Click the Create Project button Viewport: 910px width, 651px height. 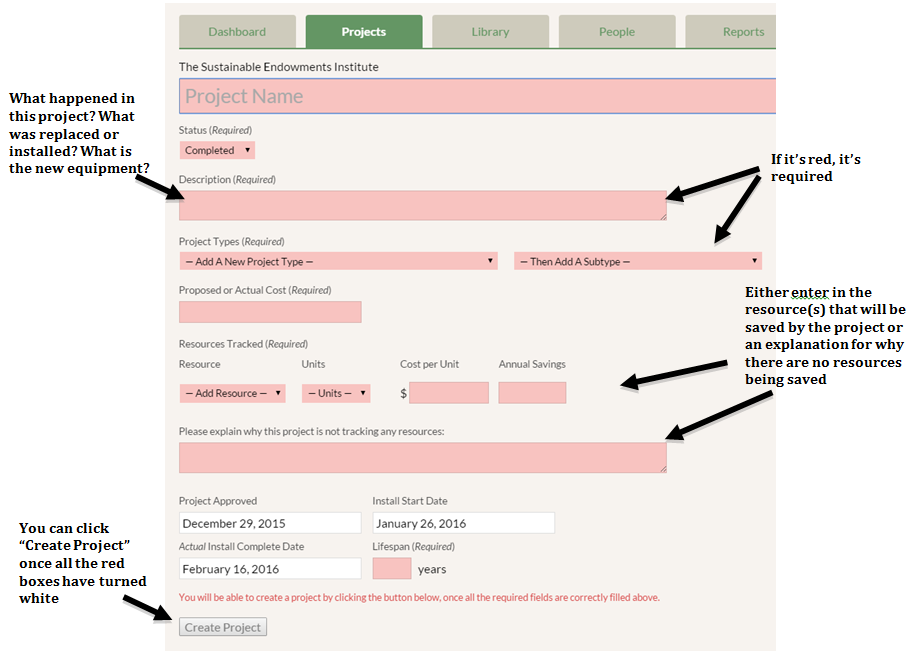point(223,627)
